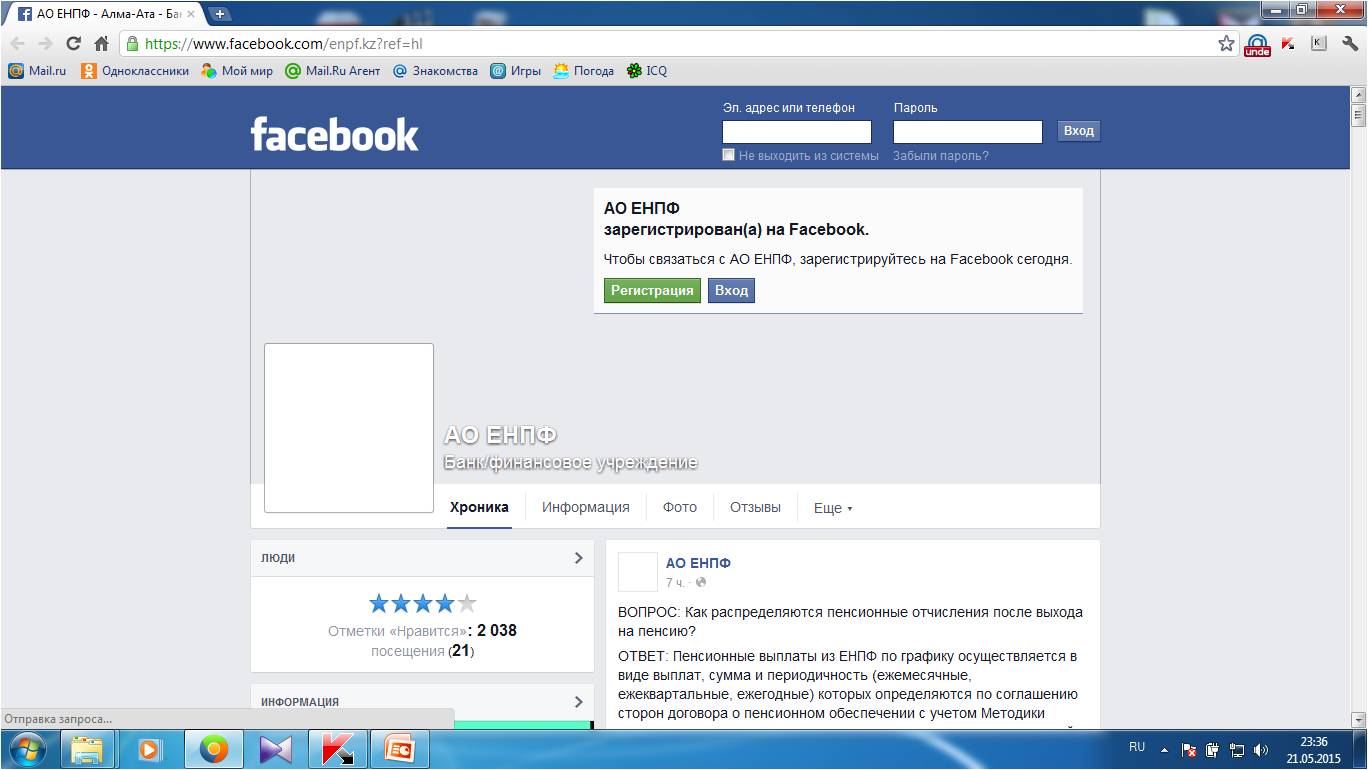Image resolution: width=1368 pixels, height=770 pixels.
Task: Focus the email or phone input field
Action: click(797, 131)
